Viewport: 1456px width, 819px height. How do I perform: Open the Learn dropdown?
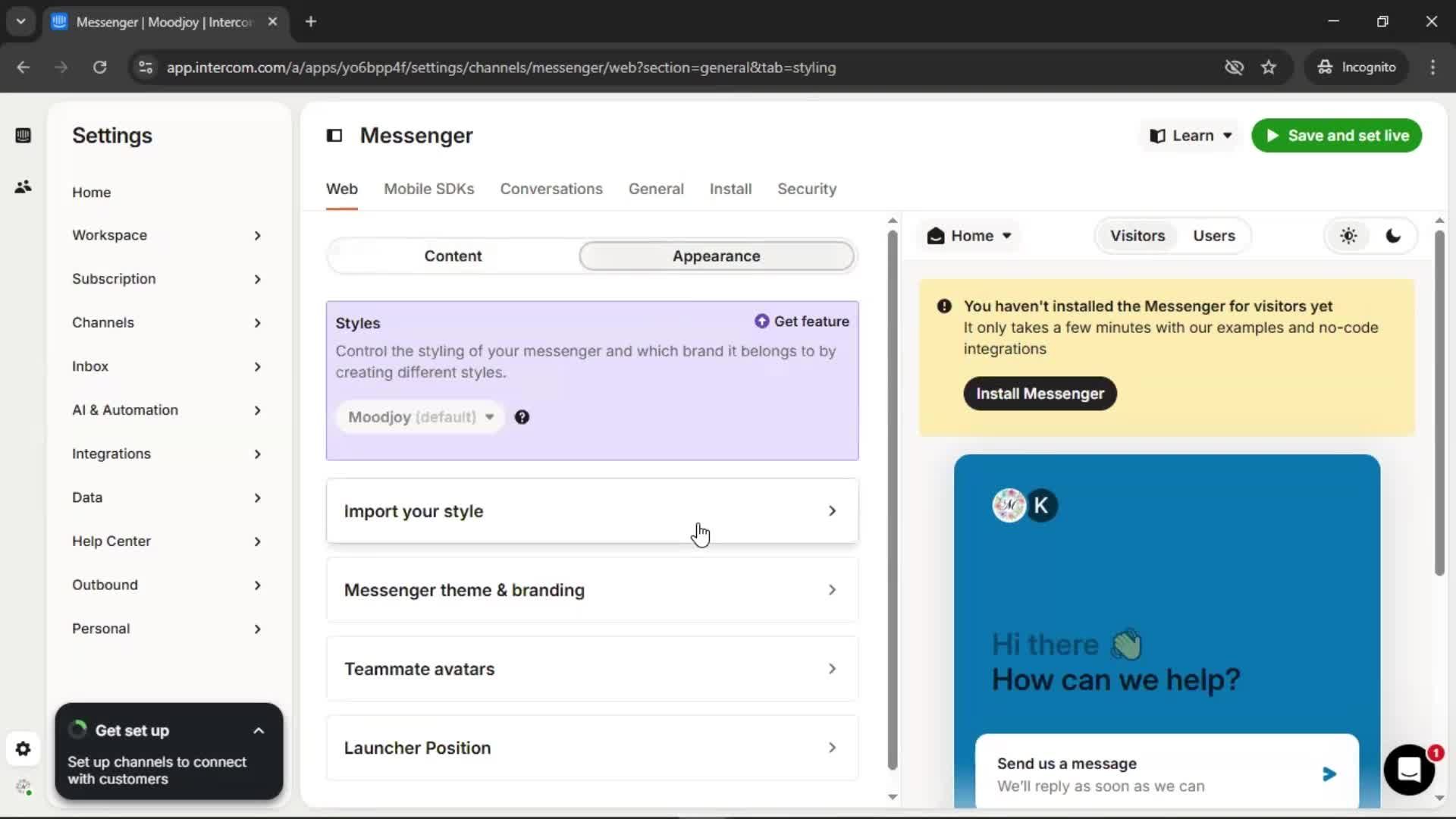coord(1190,136)
